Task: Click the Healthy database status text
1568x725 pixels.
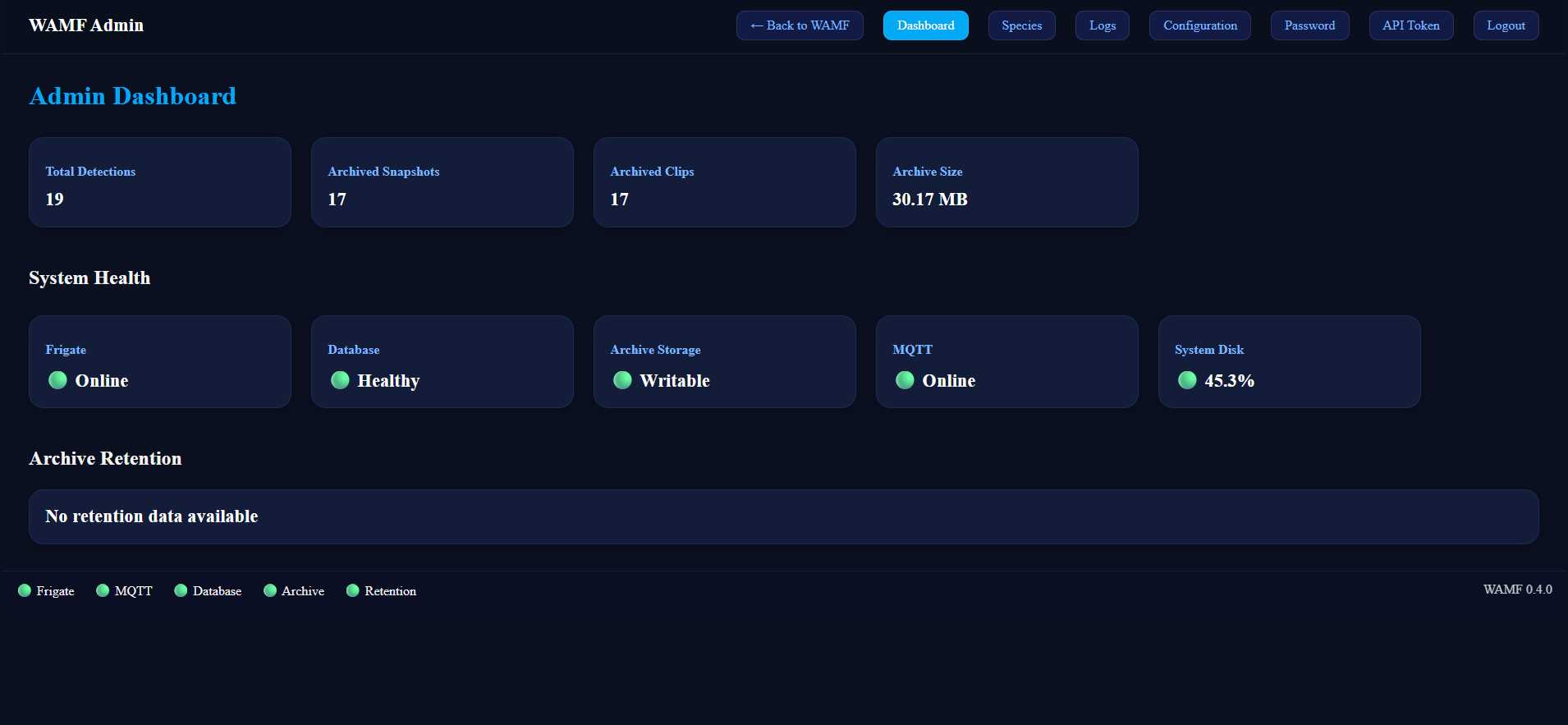Action: coord(388,381)
